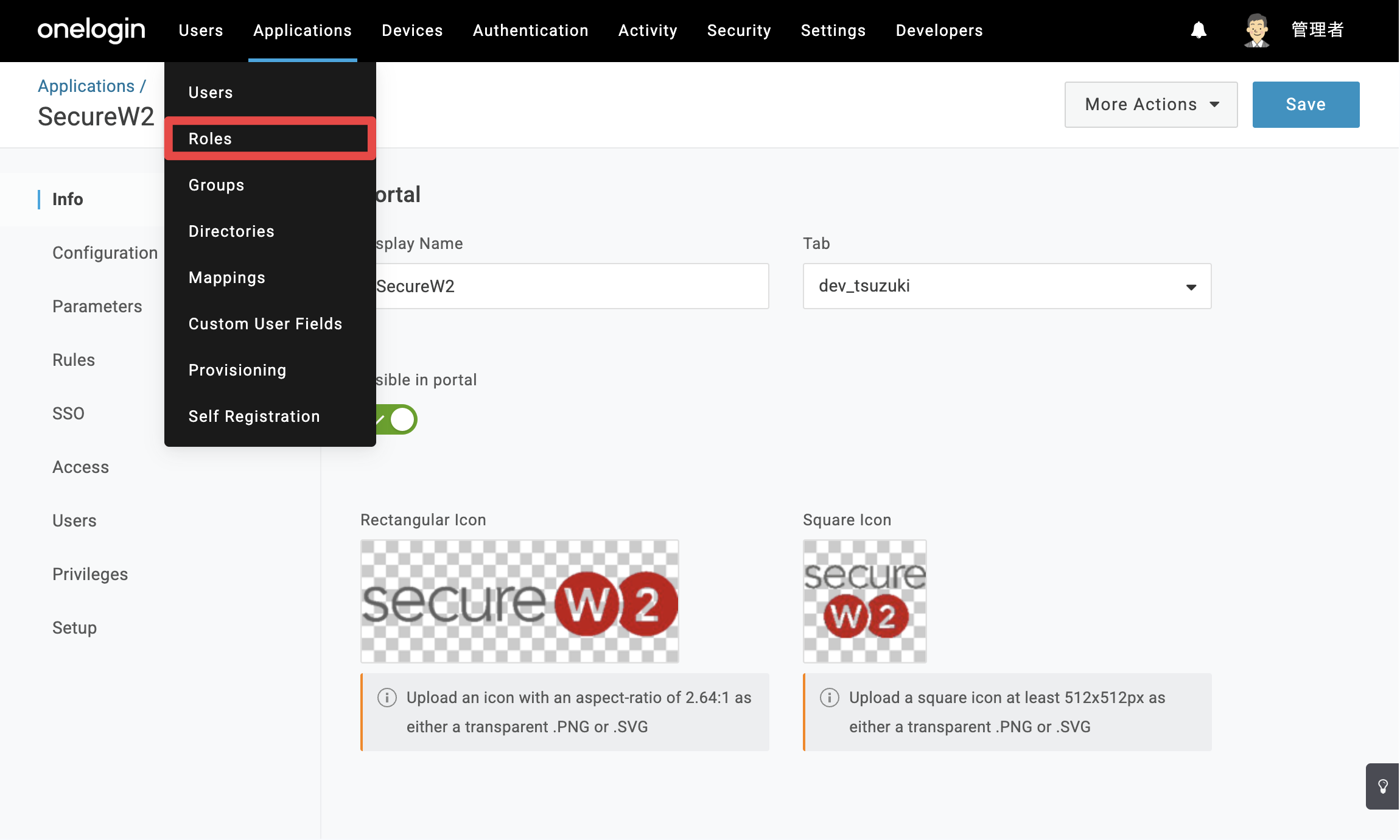
Task: Open the notifications bell
Action: click(1199, 30)
